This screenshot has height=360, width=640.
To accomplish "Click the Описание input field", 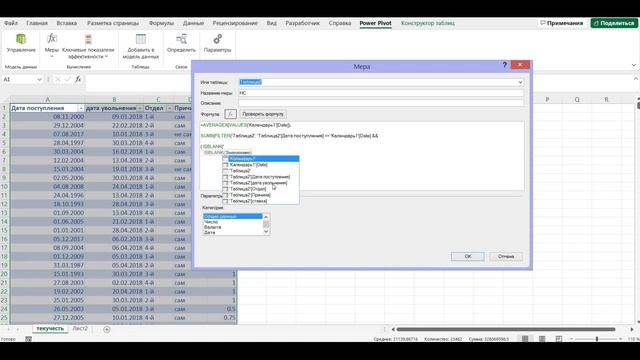I will point(381,103).
